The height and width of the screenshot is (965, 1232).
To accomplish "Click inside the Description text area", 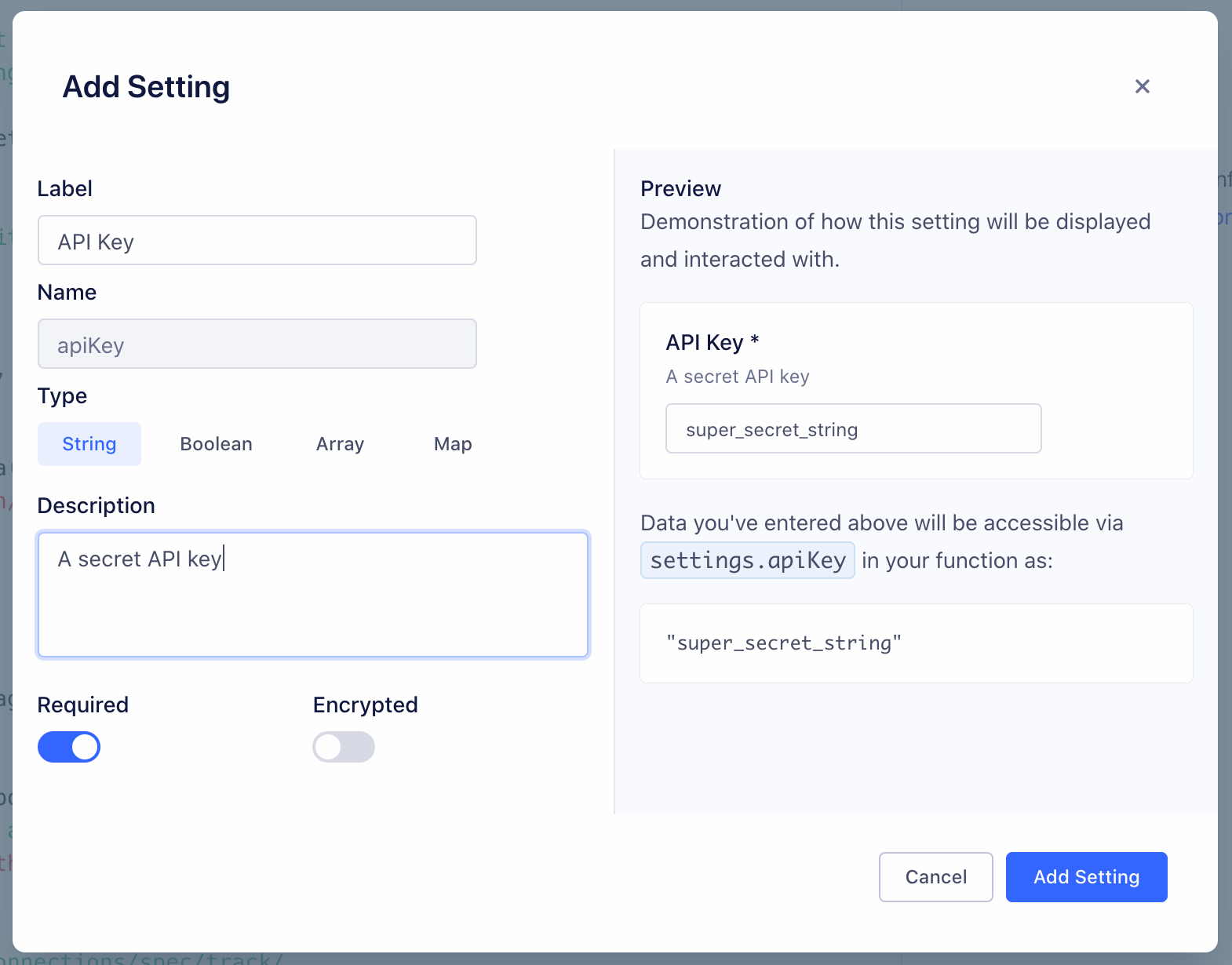I will point(312,595).
